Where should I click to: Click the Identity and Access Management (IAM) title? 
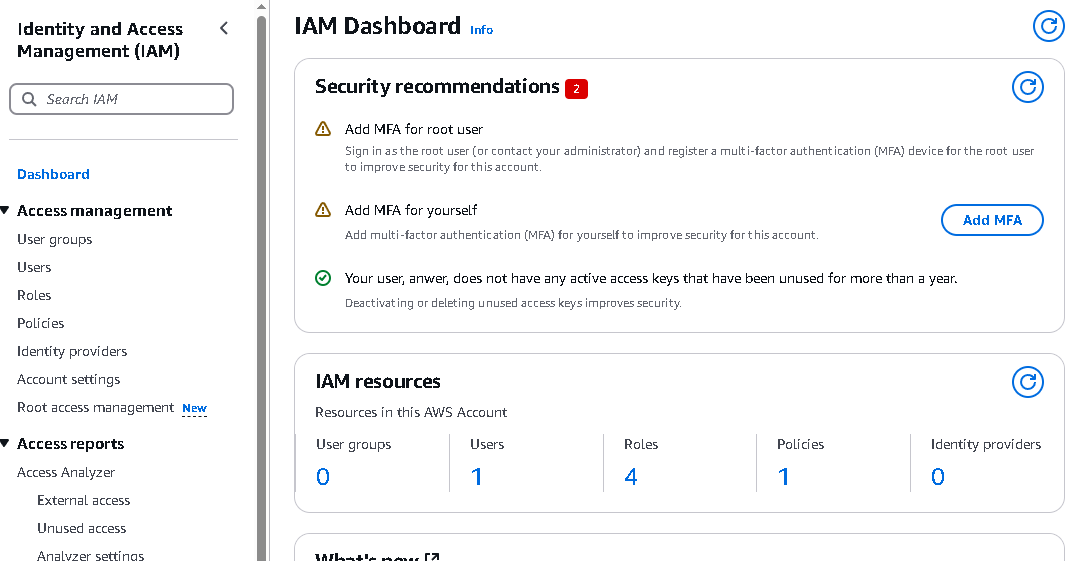(100, 40)
